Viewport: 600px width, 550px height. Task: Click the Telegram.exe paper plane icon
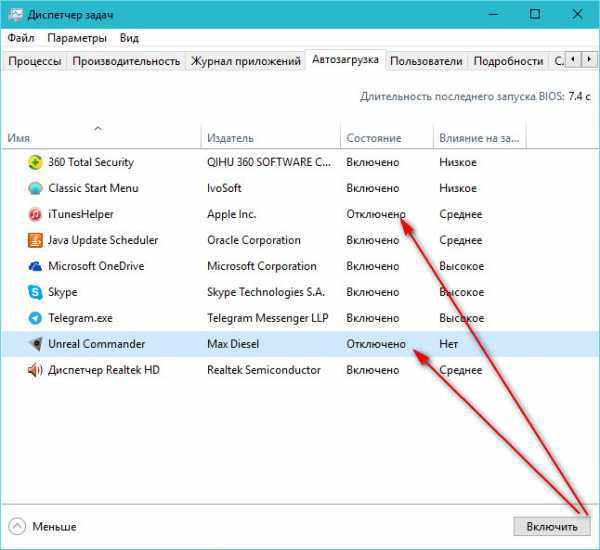35,318
